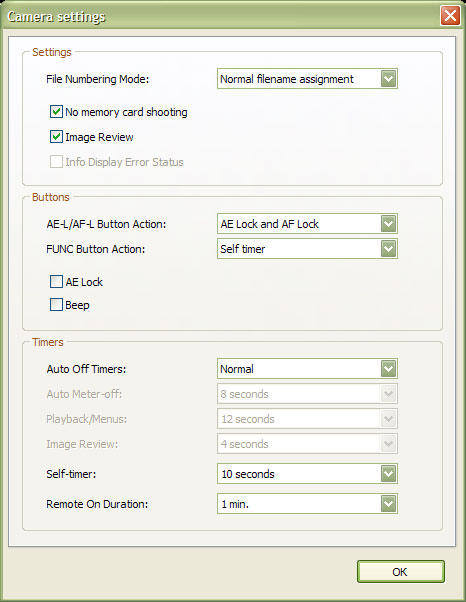Screen dimensions: 466x602
Task: Click the AE Lock and AF Lock combo box
Action: (307, 224)
